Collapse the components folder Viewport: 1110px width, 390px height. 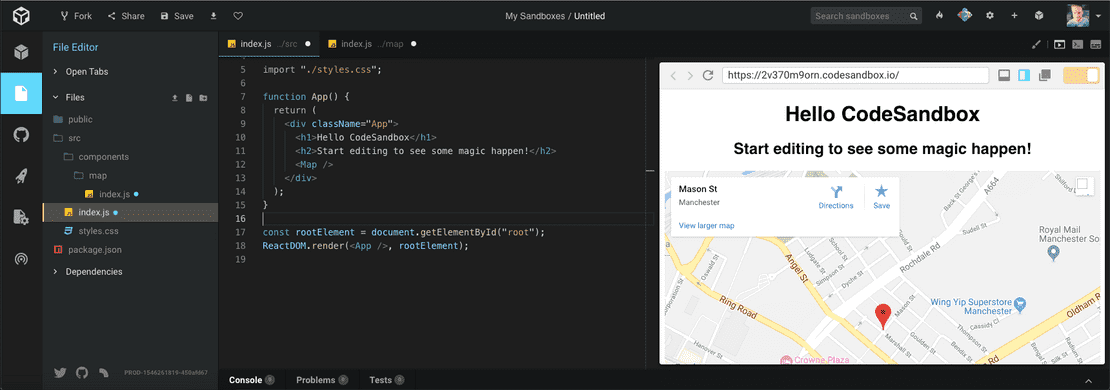click(130, 156)
